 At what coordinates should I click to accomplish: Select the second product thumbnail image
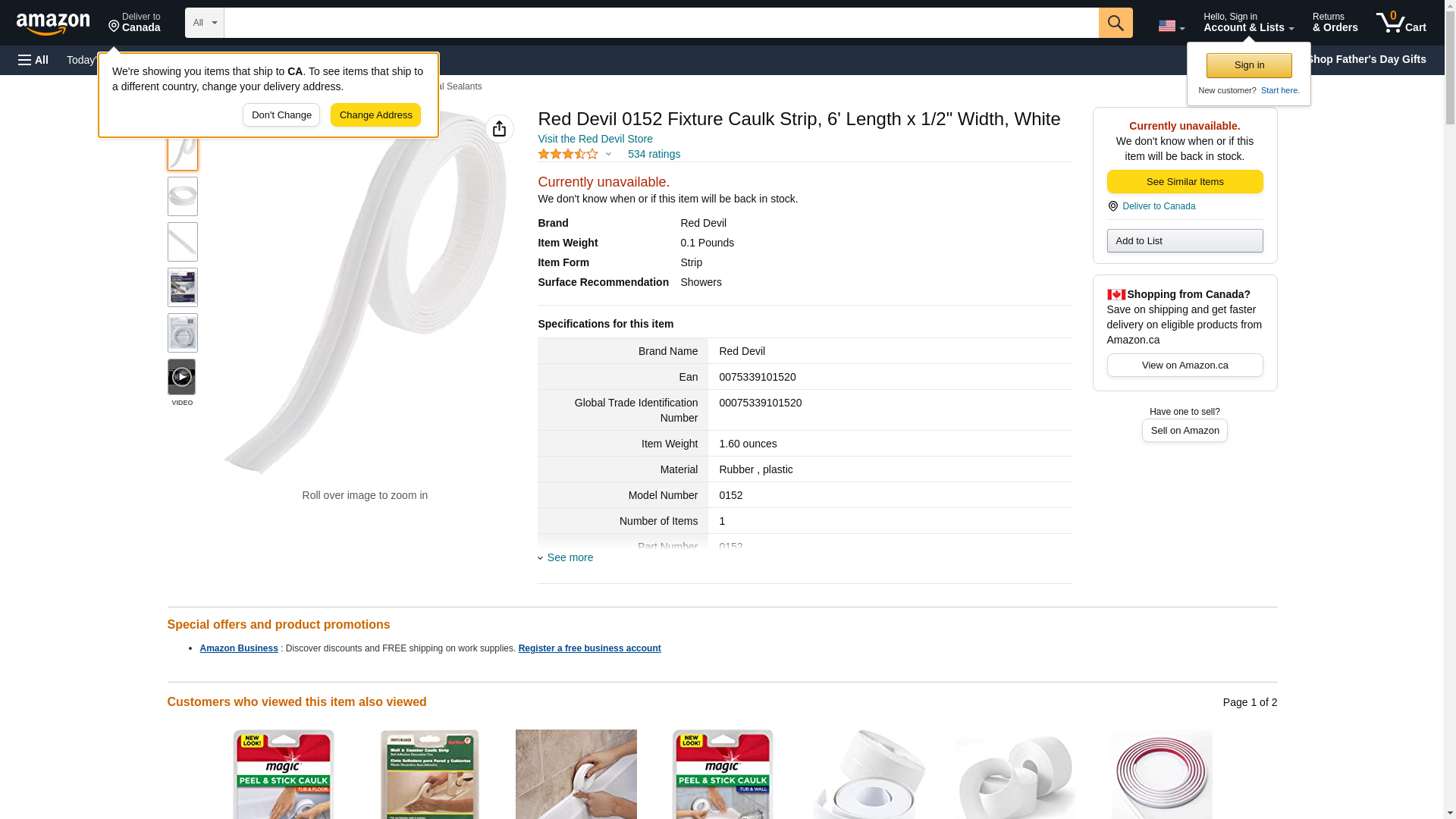point(182,196)
